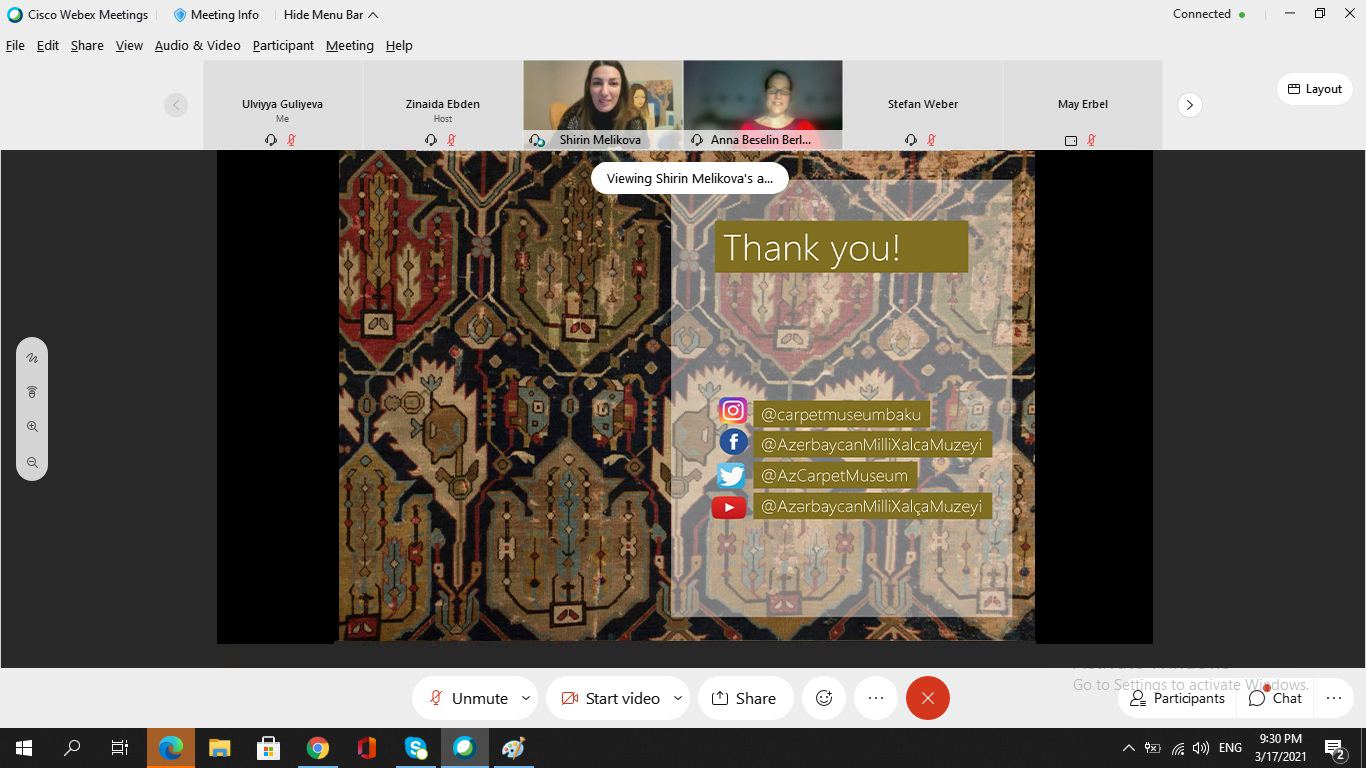This screenshot has width=1366, height=768.
Task: Zoom out on shared content
Action: [x=32, y=462]
